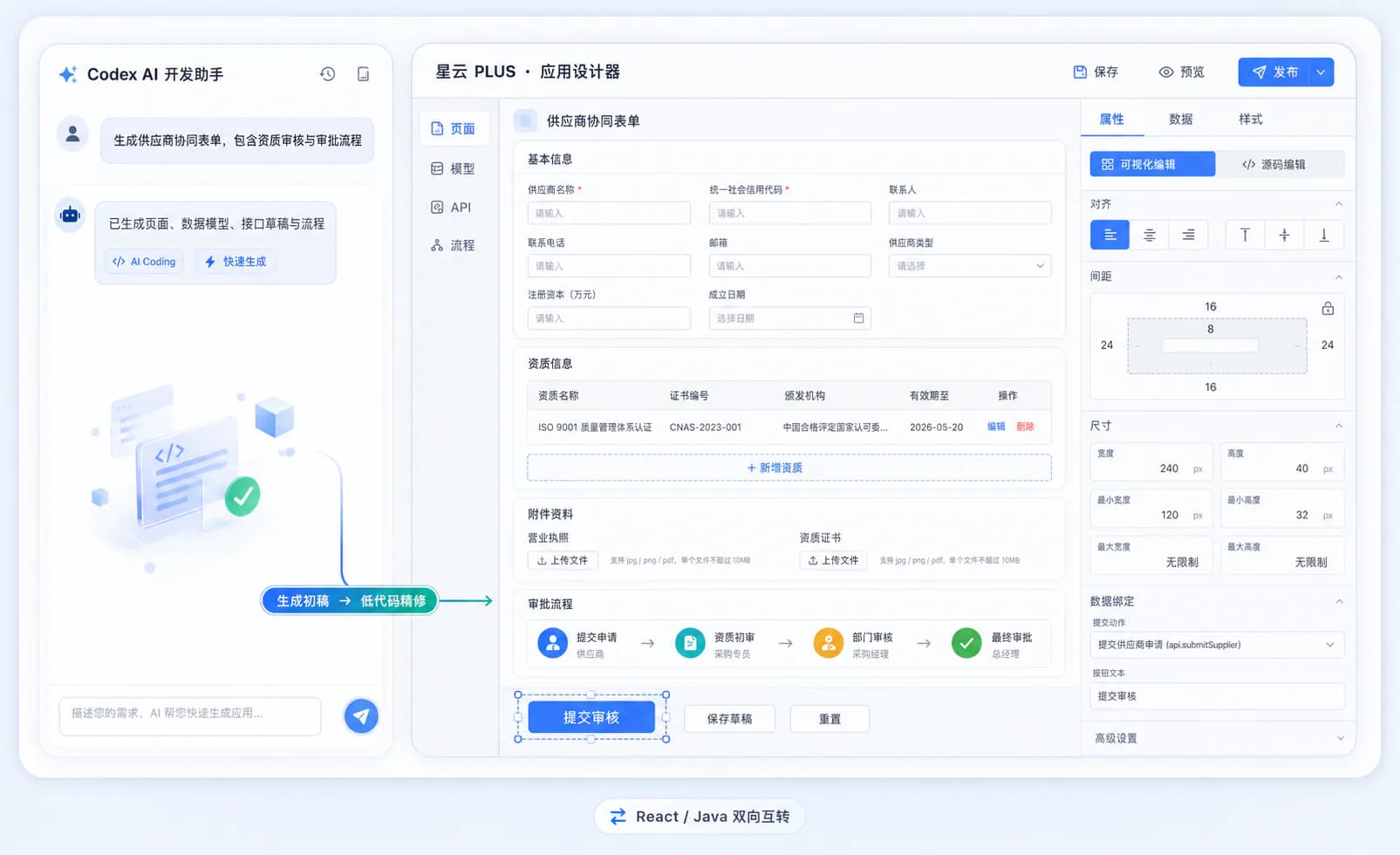Click 按钮文本 input field
The image size is (1400, 855).
pyautogui.click(x=1217, y=696)
